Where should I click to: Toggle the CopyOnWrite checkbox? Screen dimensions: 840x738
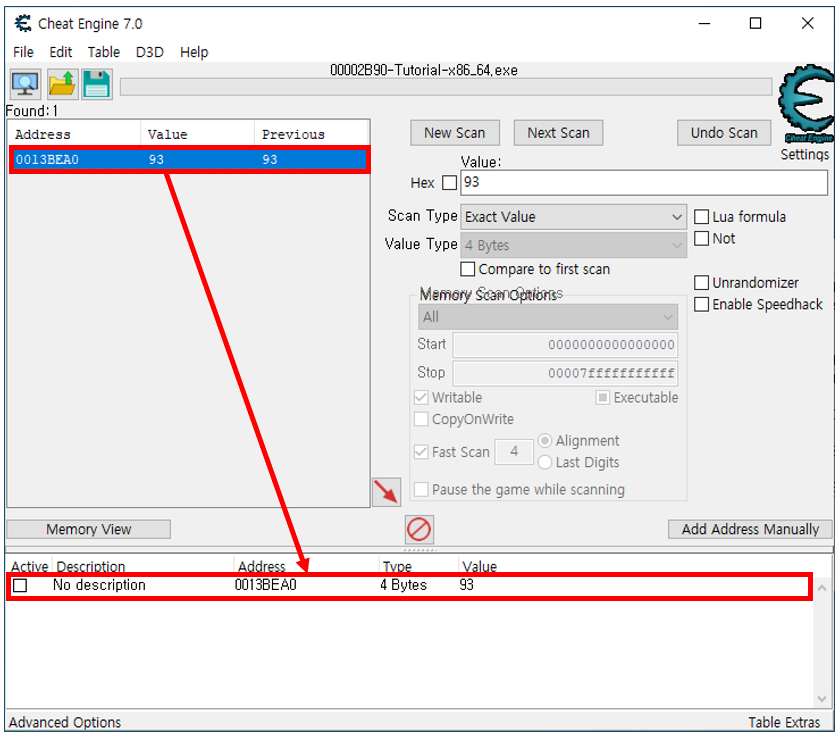(x=421, y=419)
